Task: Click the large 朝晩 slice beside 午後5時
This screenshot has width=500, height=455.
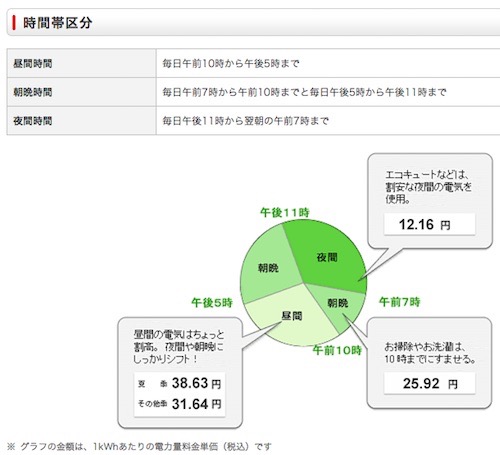Action: [x=268, y=268]
